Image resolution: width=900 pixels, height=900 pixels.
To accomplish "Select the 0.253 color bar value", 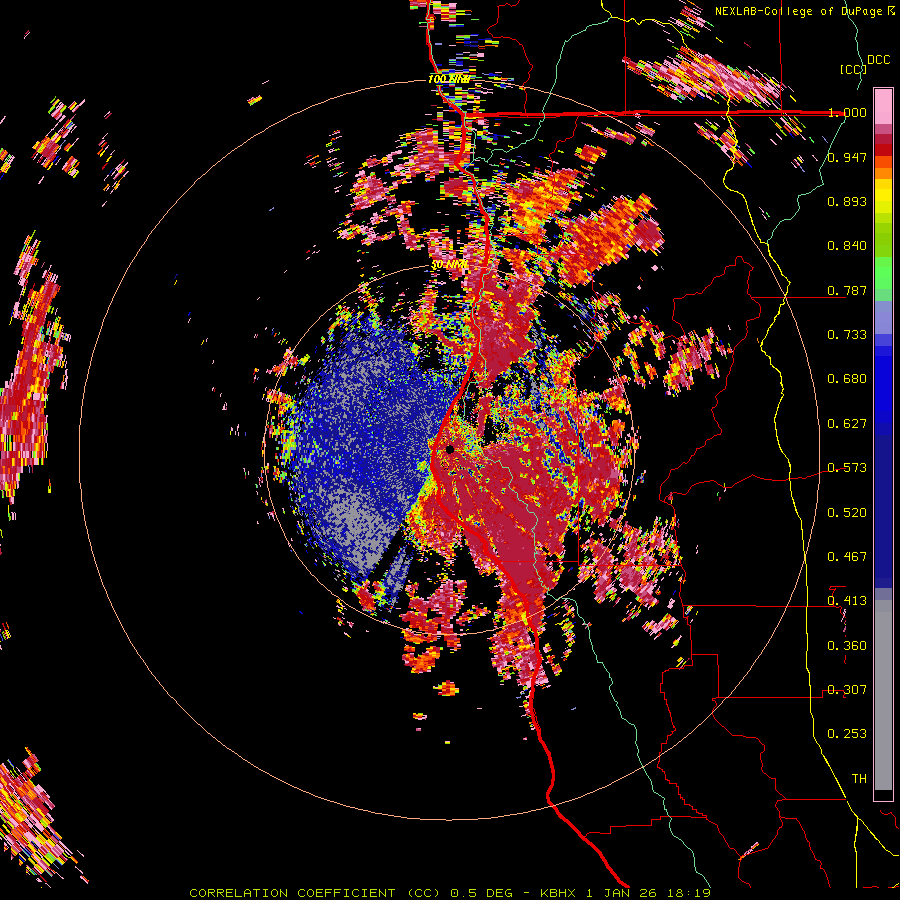I will [847, 734].
